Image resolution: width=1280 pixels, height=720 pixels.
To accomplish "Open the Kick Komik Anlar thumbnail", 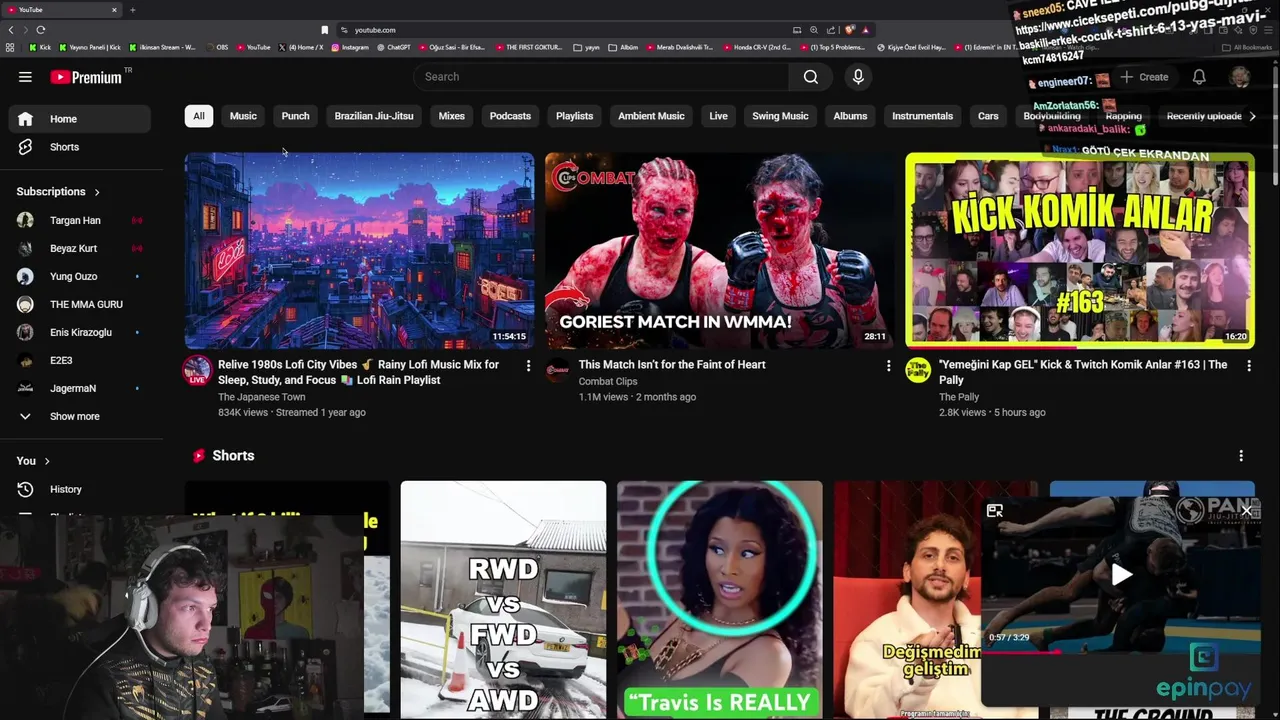I will pyautogui.click(x=1080, y=250).
